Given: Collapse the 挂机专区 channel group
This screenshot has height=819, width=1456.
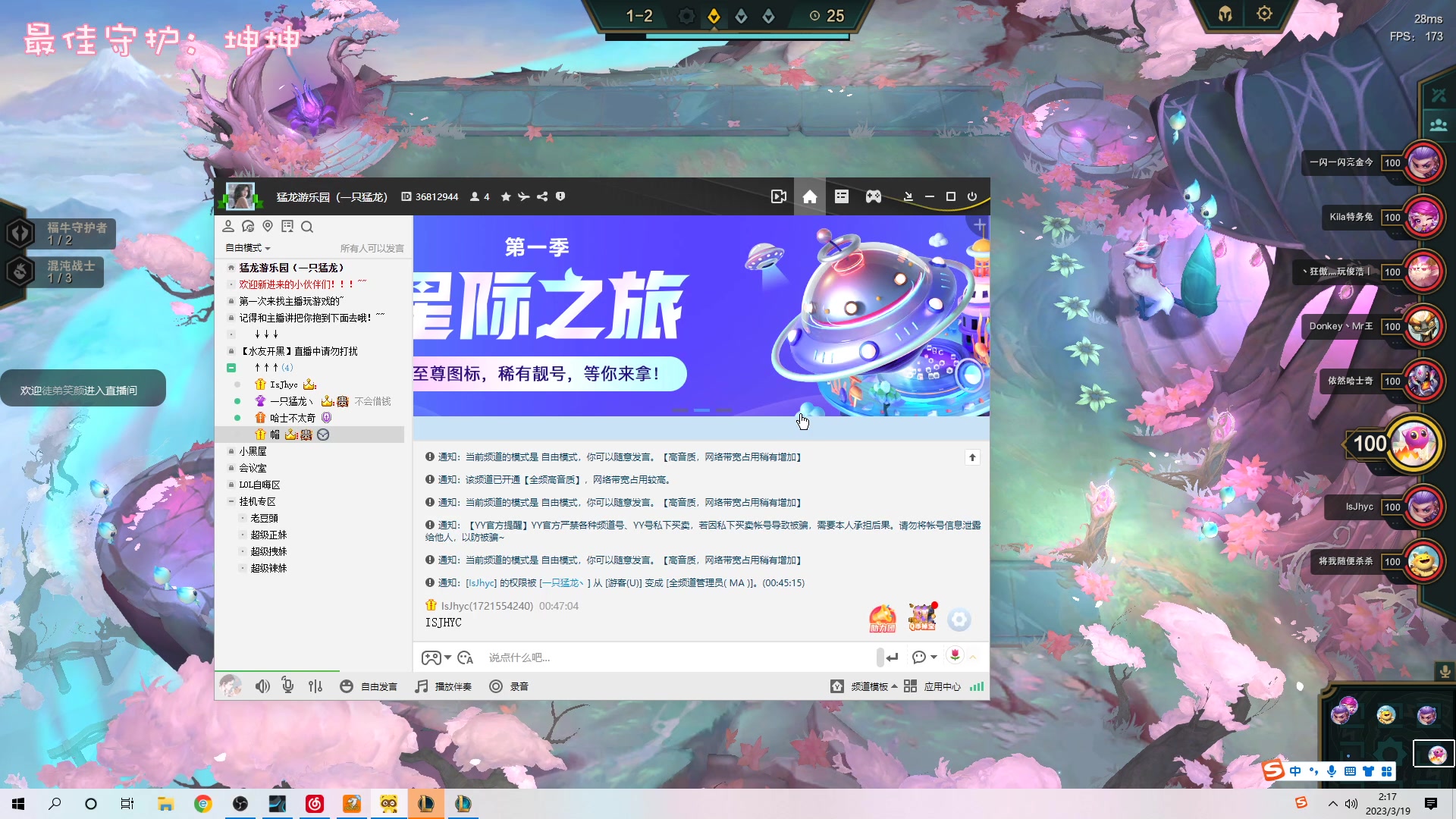Looking at the screenshot, I should [x=231, y=501].
